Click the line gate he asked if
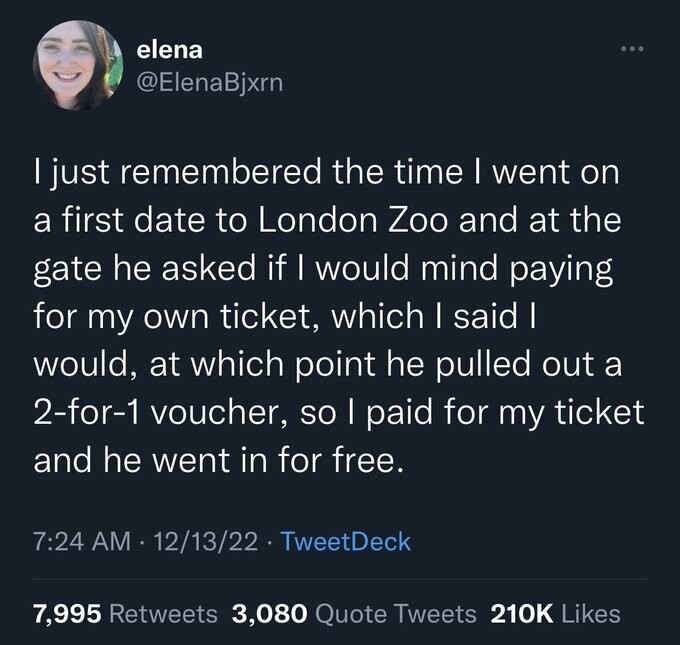680x645 pixels. (159, 268)
